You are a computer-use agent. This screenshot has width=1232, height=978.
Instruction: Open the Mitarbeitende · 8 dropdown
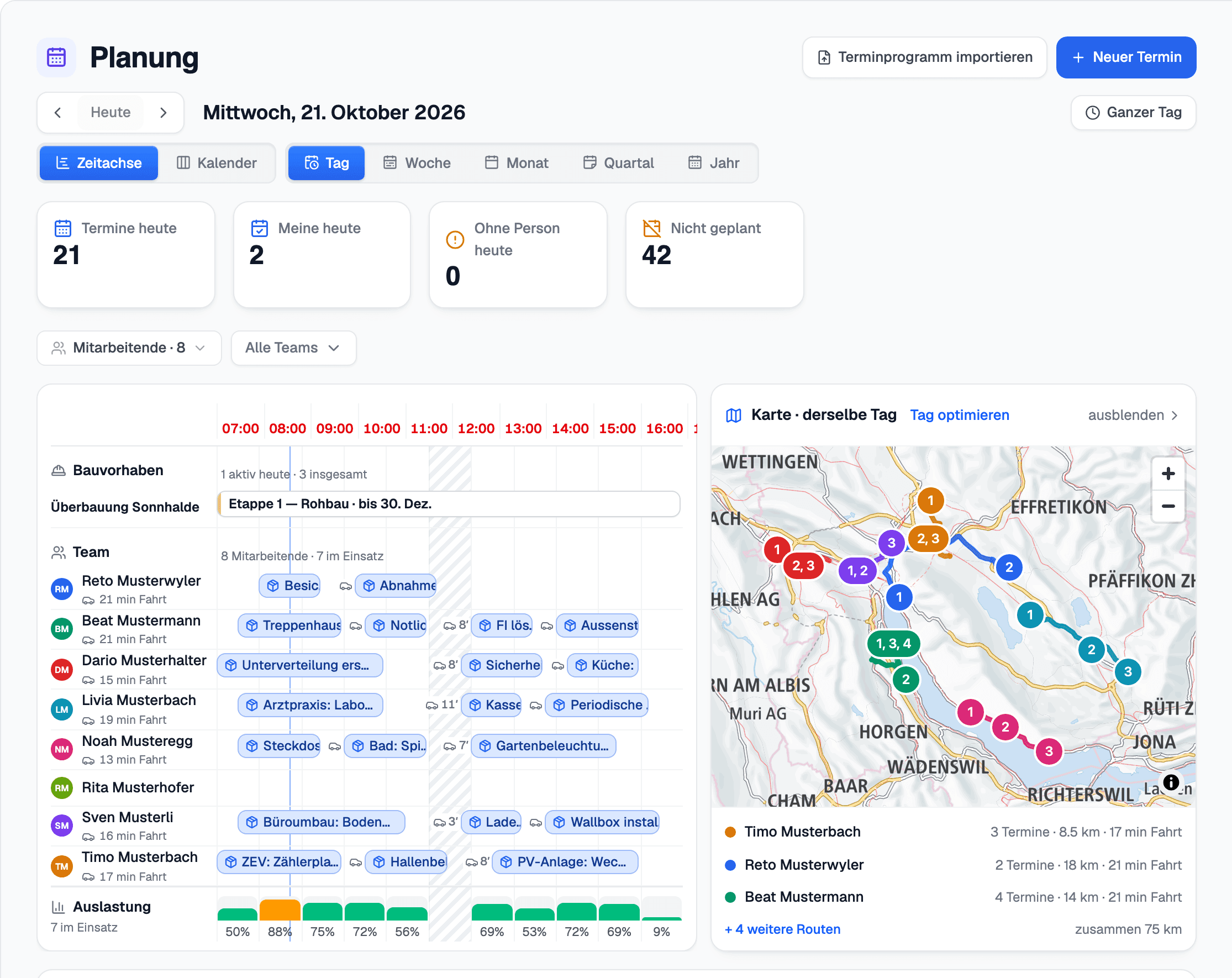(129, 348)
